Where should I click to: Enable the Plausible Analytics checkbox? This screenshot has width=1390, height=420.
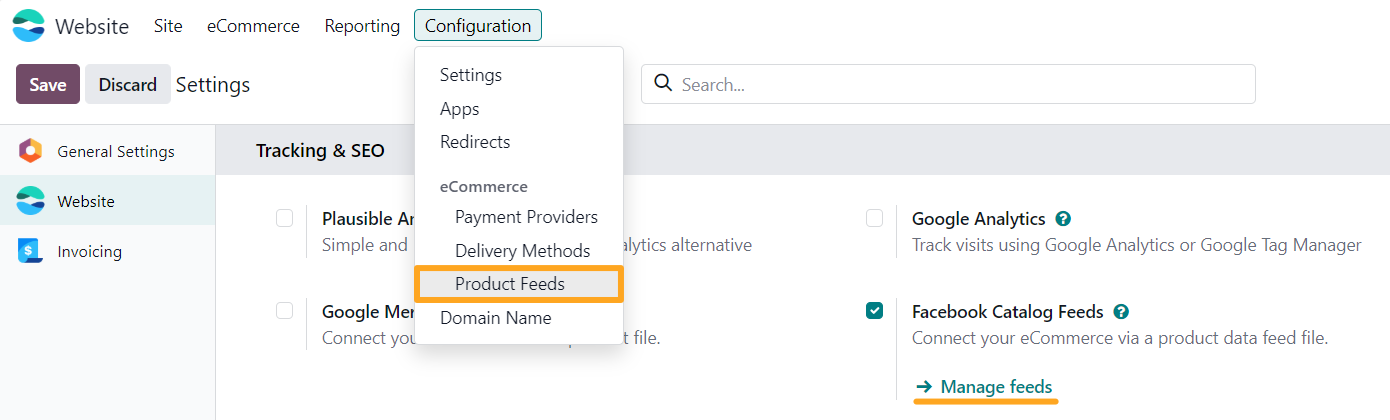284,218
